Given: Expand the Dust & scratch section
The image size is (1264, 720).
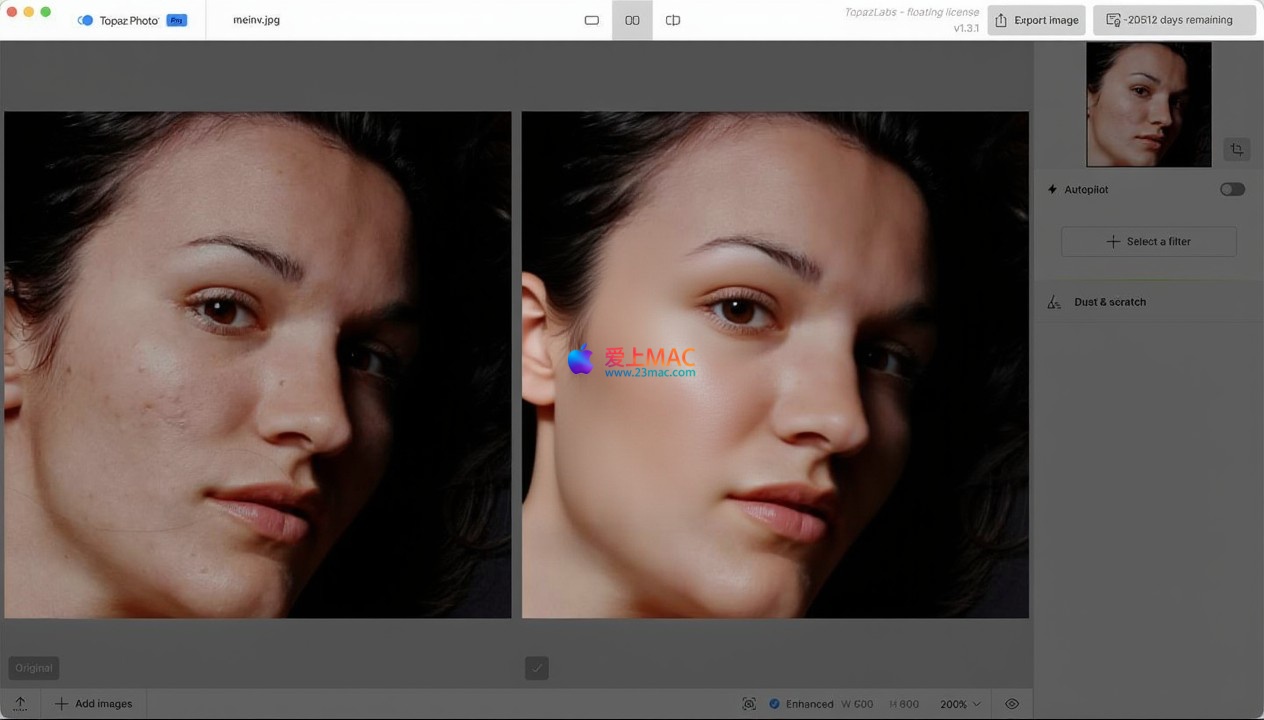Looking at the screenshot, I should click(1110, 302).
